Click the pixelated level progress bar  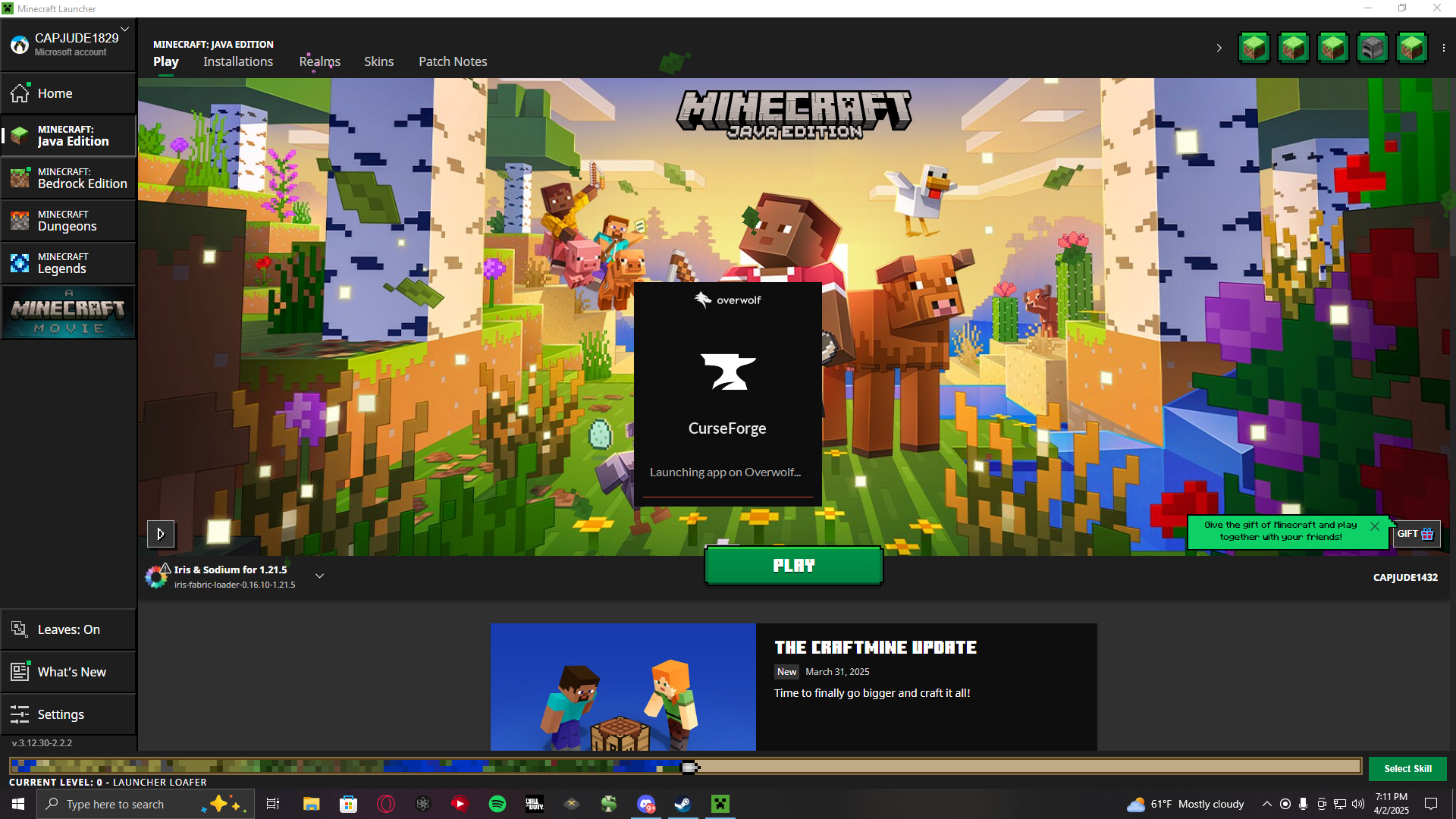tap(685, 767)
